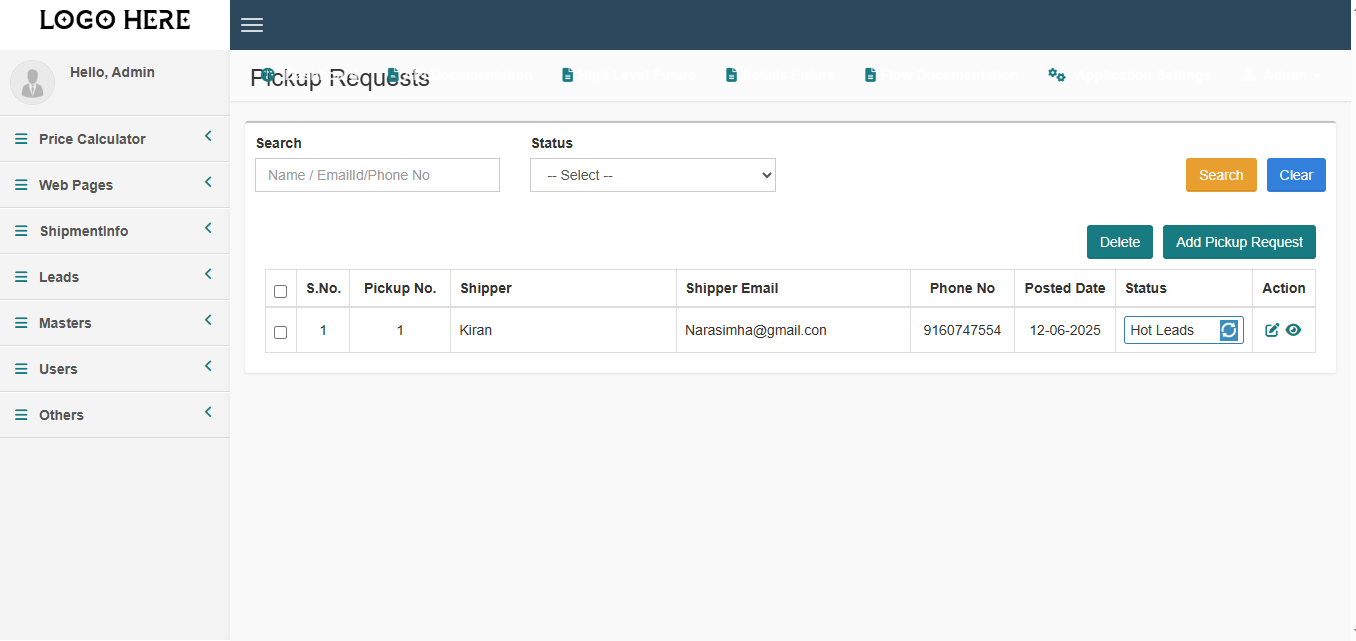Click the edit icon for Kiran's request
Viewport: 1356px width, 641px height.
(x=1272, y=330)
